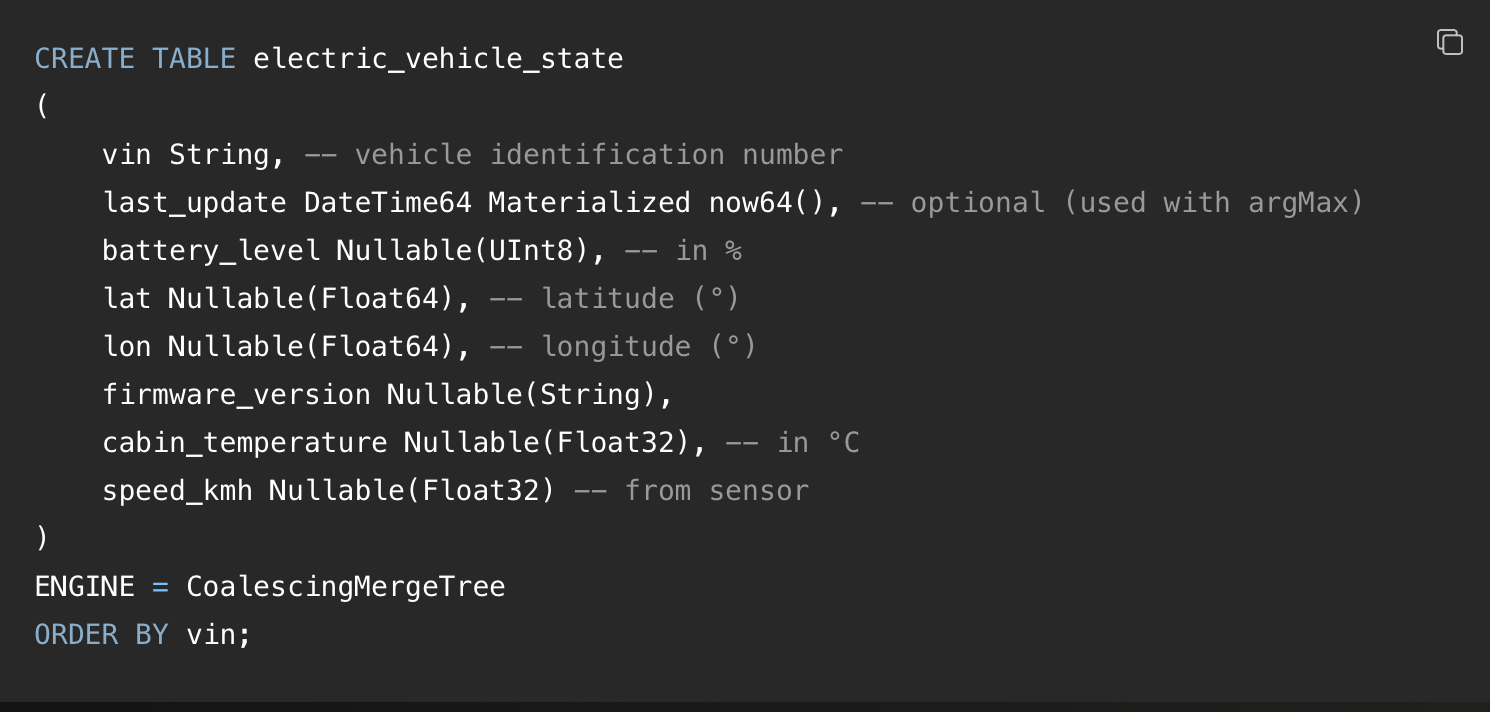This screenshot has height=712, width=1490.
Task: Click the now64() function call
Action: [767, 202]
